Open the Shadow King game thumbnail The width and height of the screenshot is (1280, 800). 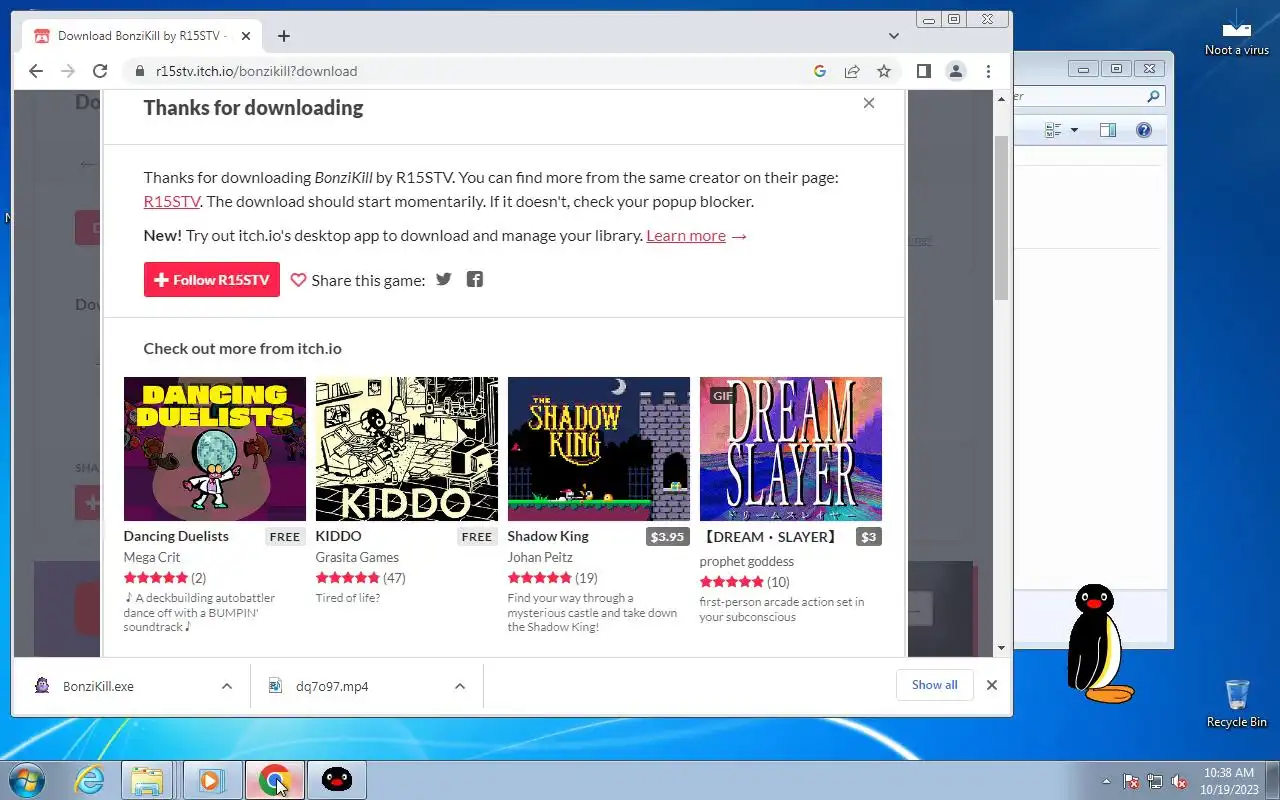pyautogui.click(x=599, y=449)
